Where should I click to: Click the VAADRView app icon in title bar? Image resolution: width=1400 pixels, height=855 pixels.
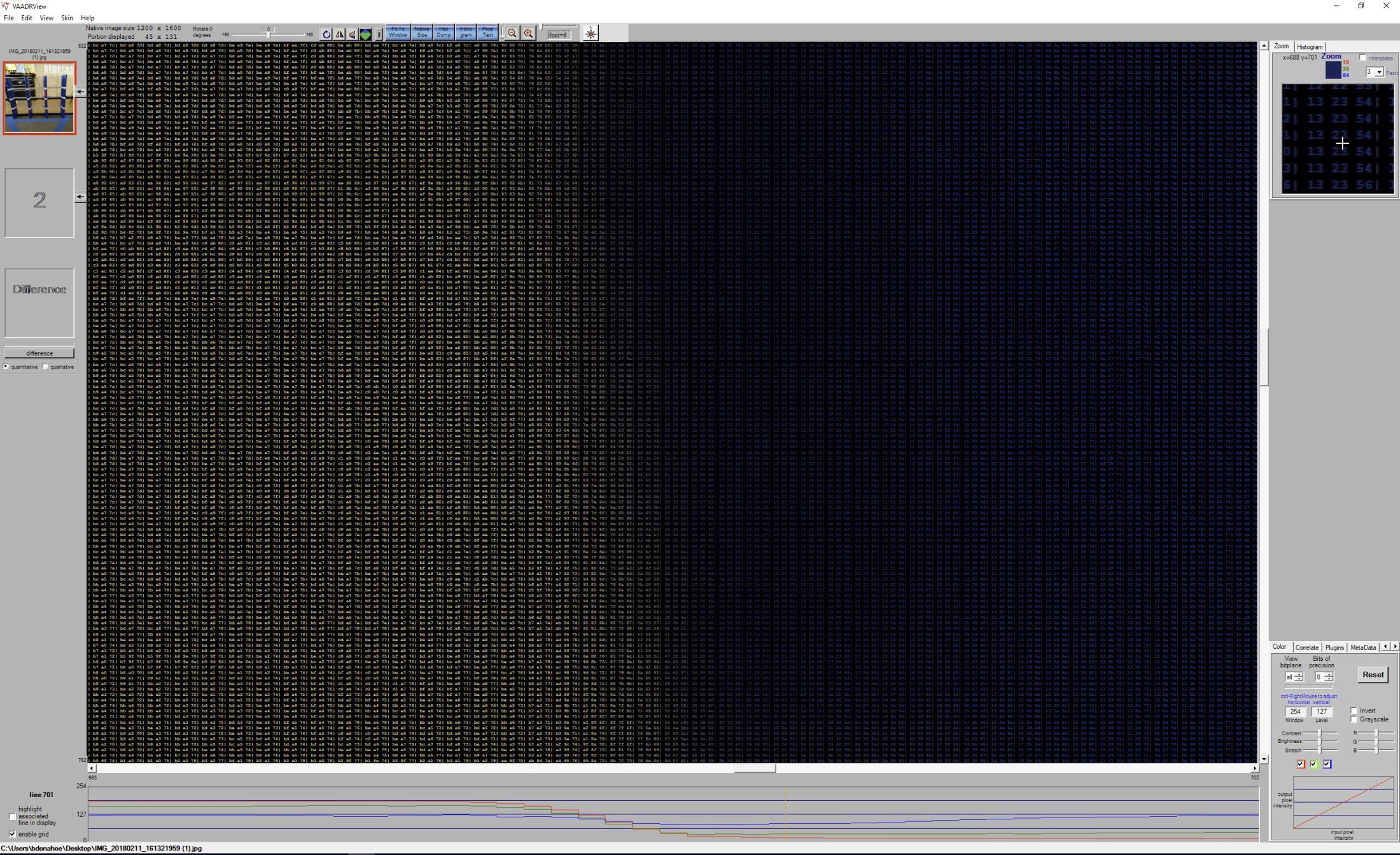coord(6,6)
